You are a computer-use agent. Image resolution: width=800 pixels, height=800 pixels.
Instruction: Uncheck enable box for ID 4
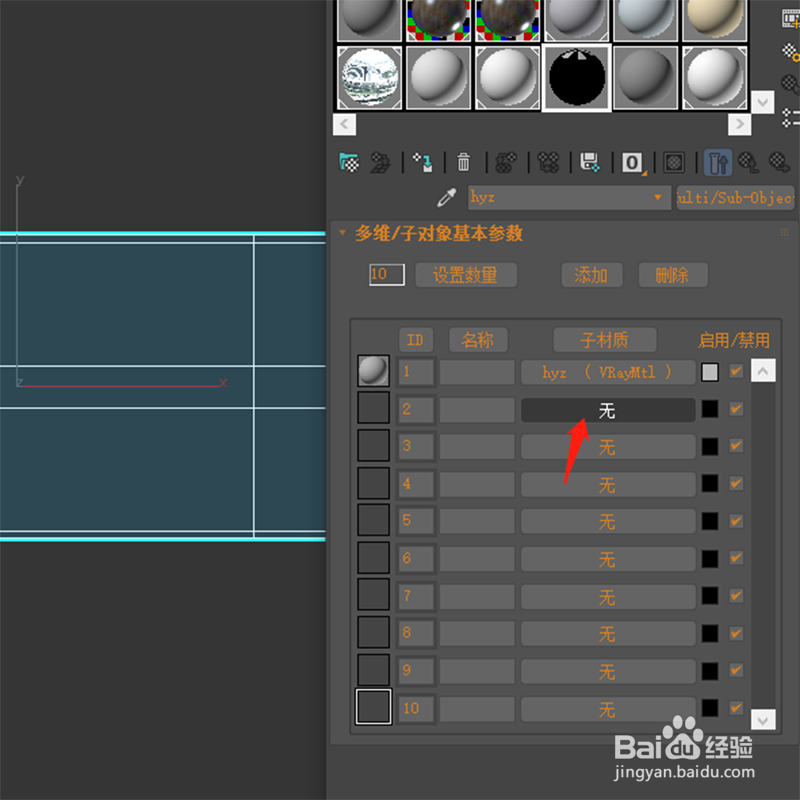[736, 483]
